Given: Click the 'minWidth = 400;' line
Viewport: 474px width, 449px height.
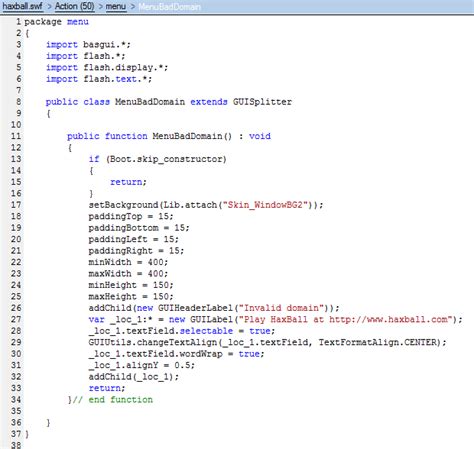Looking at the screenshot, I should click(x=128, y=262).
